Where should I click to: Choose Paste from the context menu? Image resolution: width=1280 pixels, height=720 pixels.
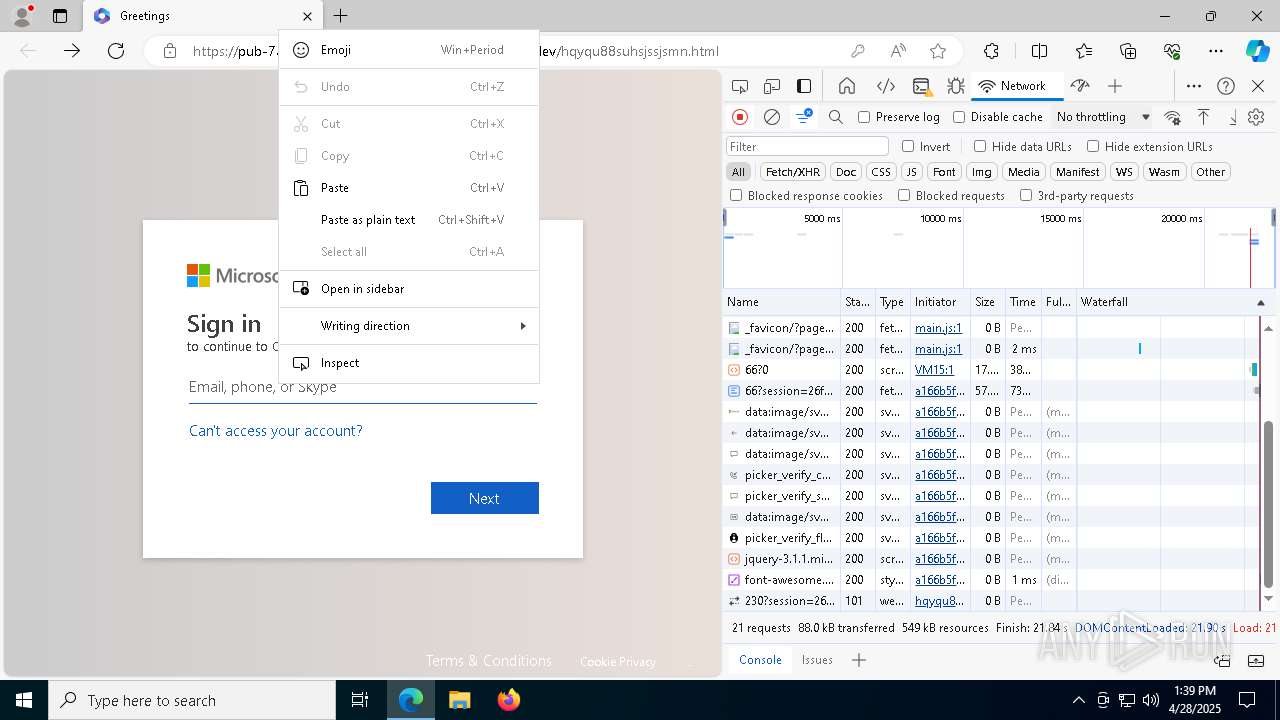pyautogui.click(x=408, y=188)
